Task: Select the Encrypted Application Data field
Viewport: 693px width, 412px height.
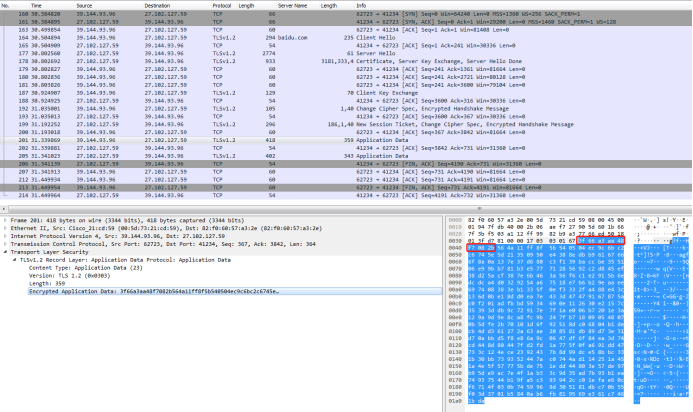Action: [234, 291]
